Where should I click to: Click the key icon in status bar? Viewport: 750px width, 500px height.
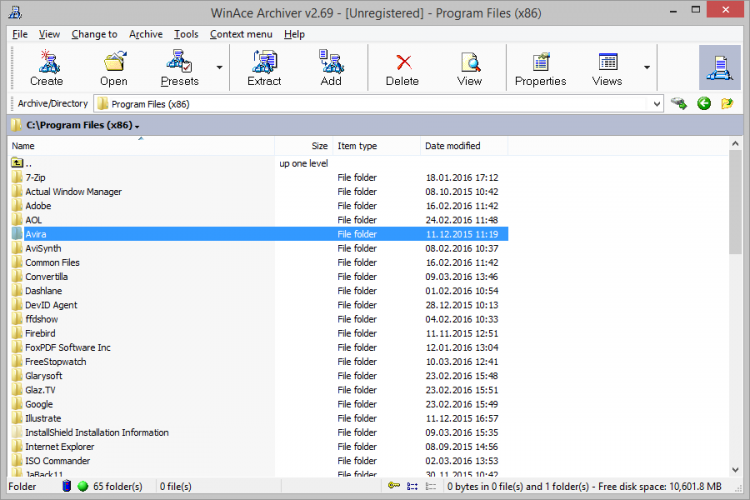click(394, 486)
